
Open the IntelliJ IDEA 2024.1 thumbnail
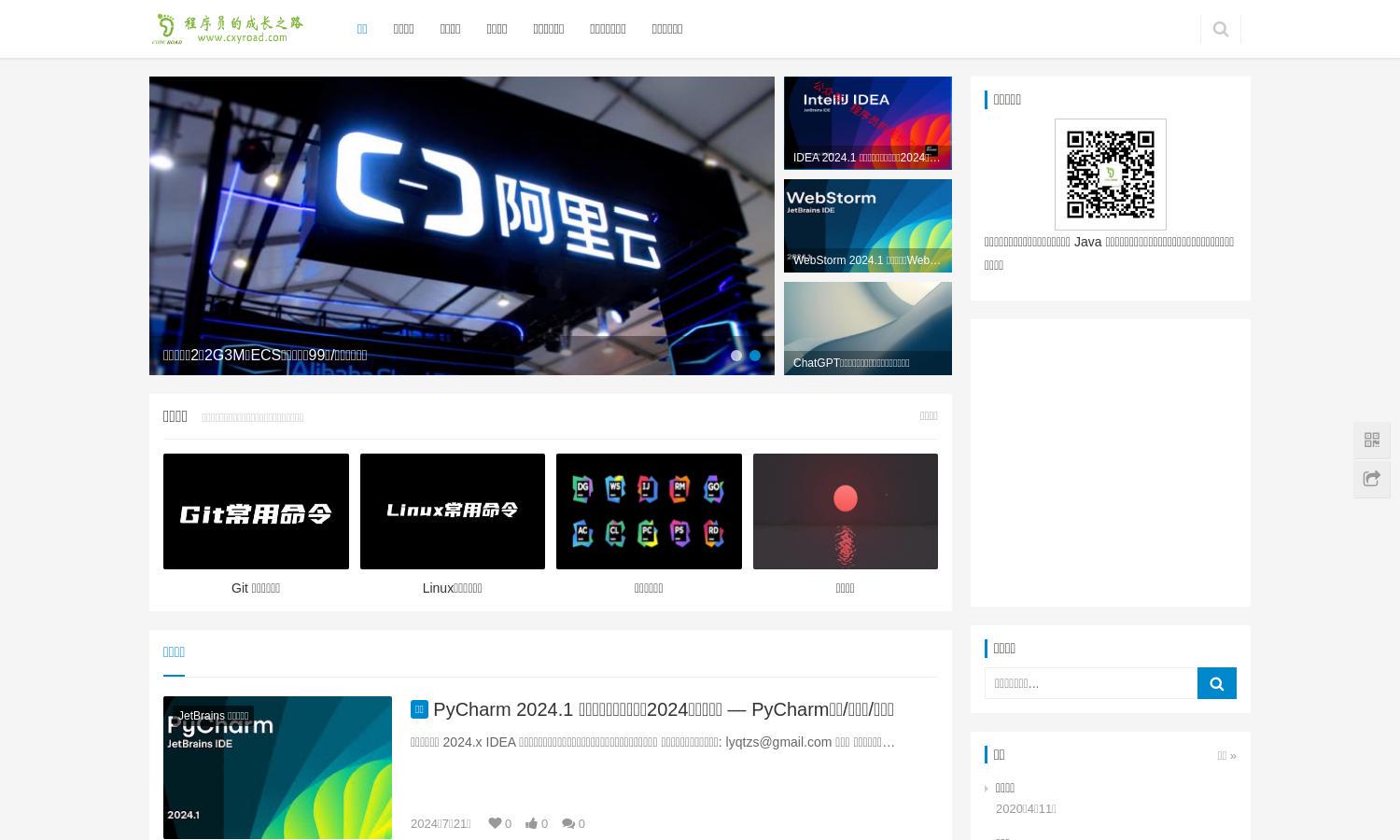[x=868, y=123]
